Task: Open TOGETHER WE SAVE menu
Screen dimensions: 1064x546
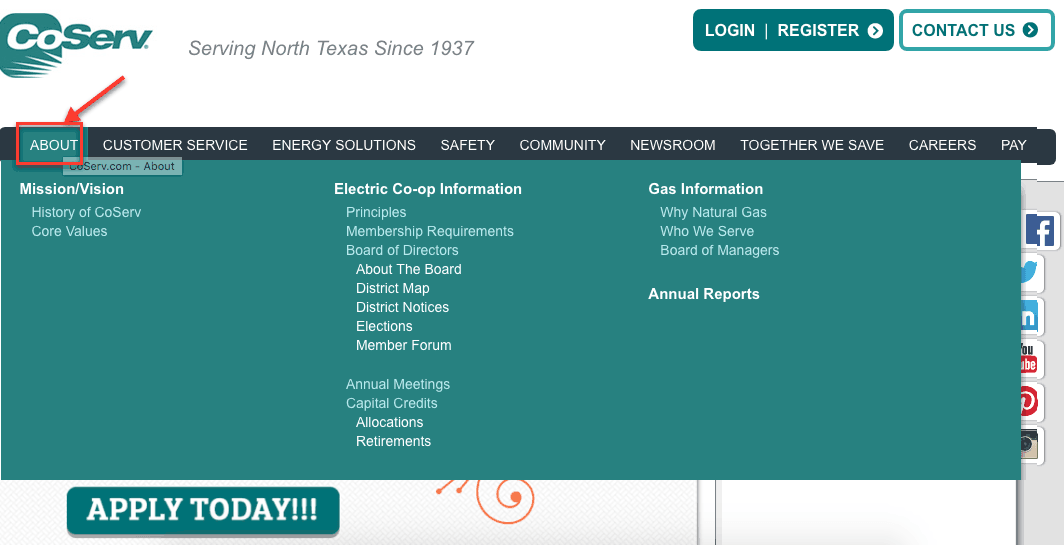Action: [x=812, y=145]
